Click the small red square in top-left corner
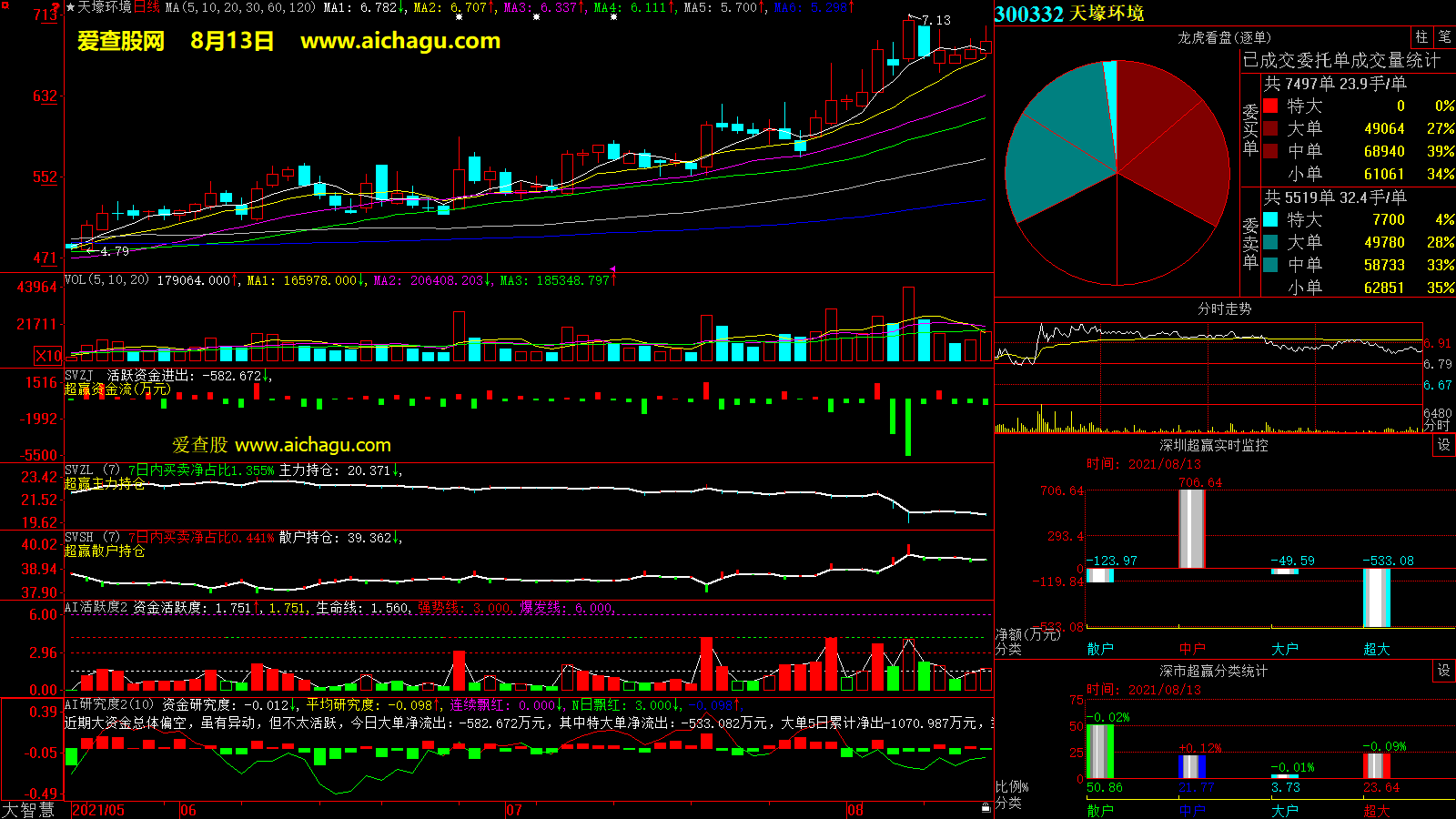The height and width of the screenshot is (819, 1456). (4, 4)
